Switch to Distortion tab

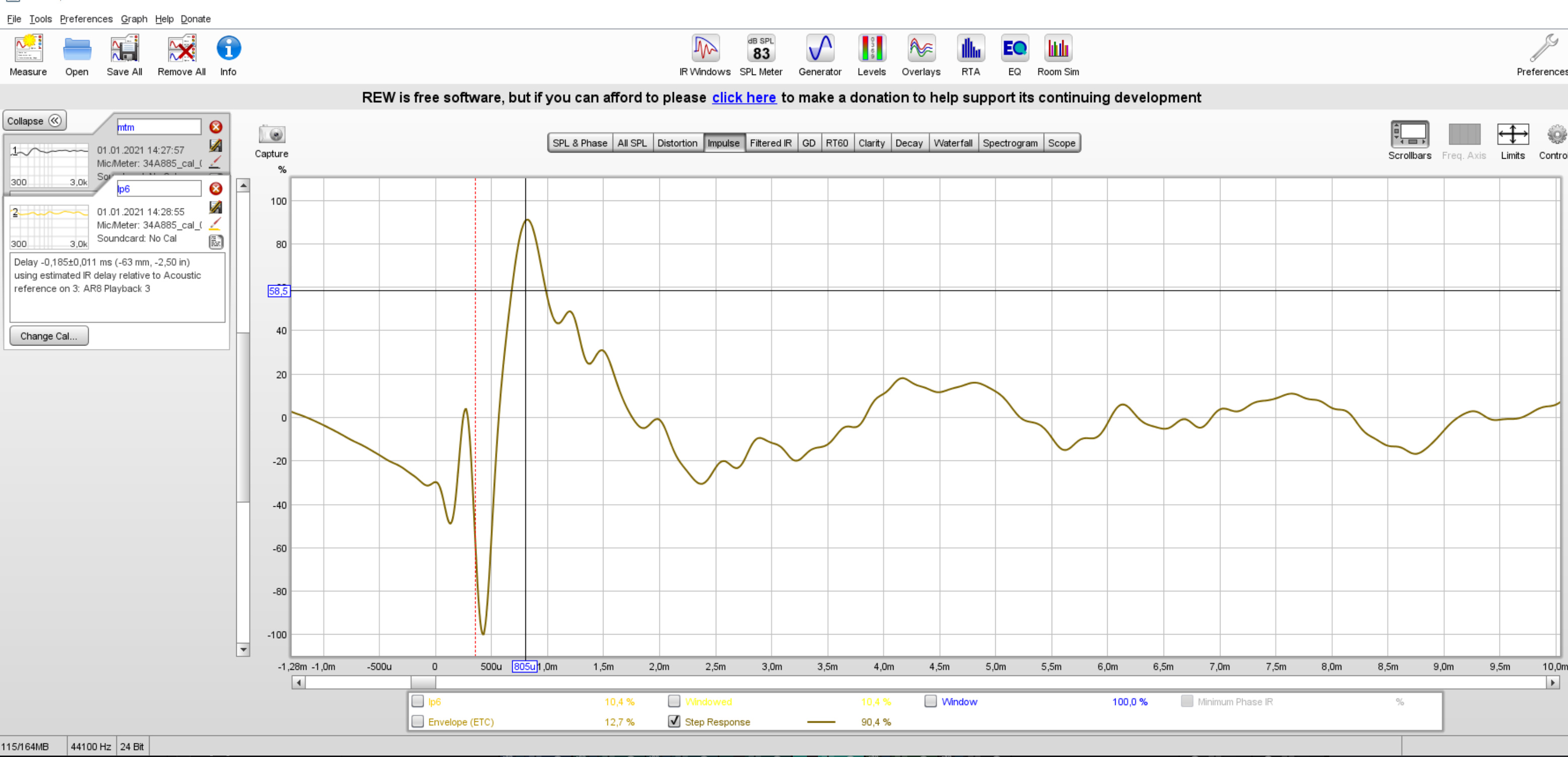pos(677,143)
